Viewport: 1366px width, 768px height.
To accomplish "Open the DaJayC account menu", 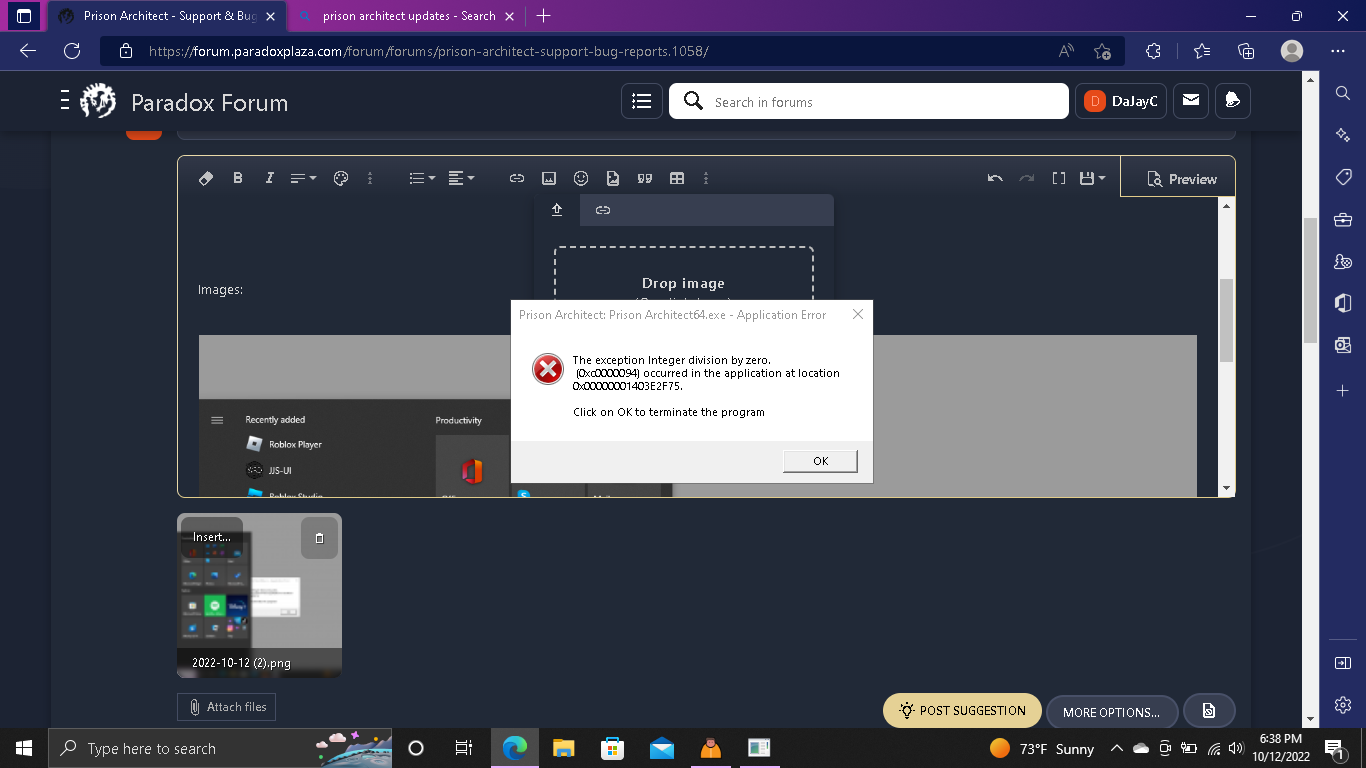I will point(1121,101).
